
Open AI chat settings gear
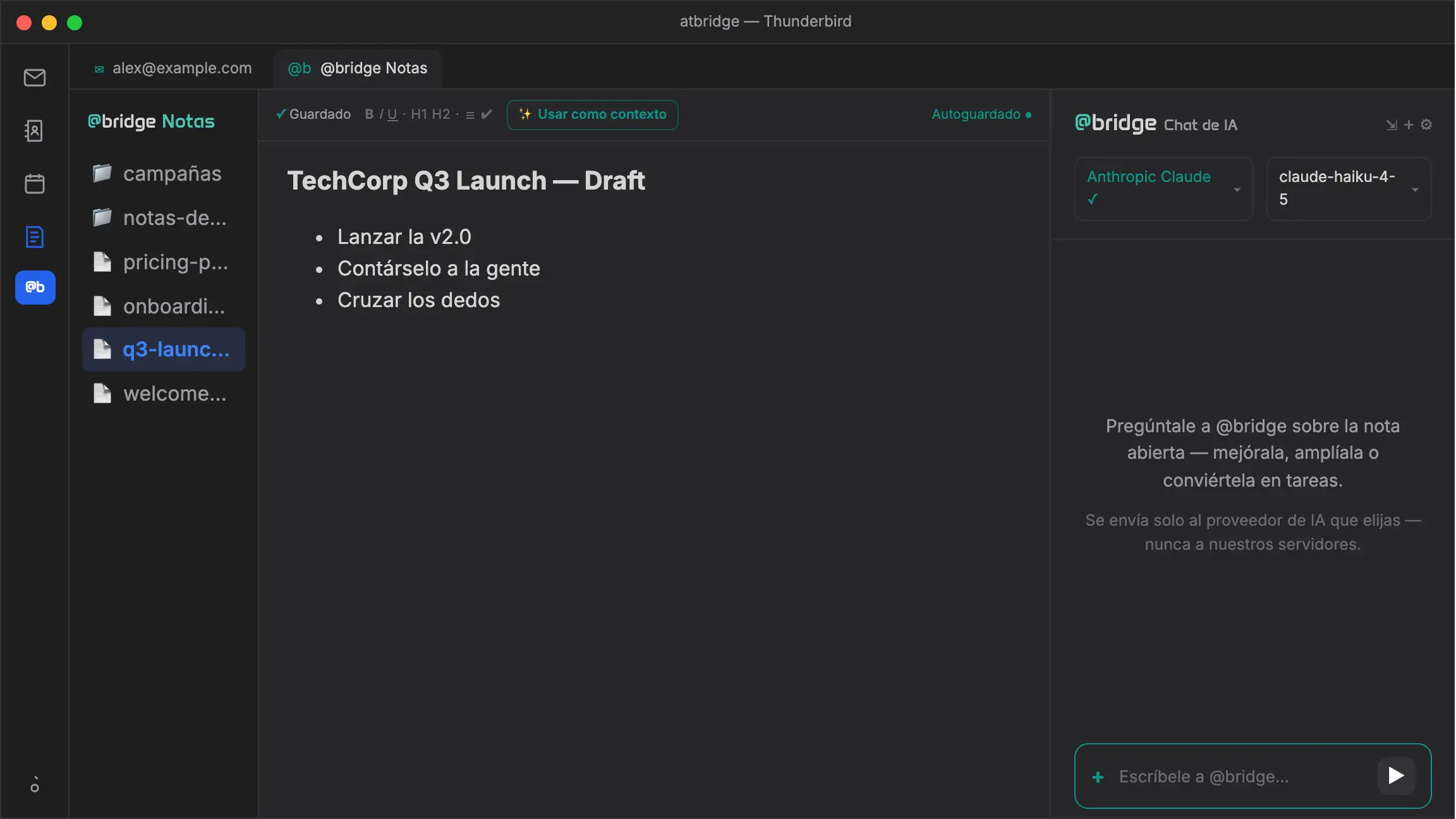[1426, 124]
